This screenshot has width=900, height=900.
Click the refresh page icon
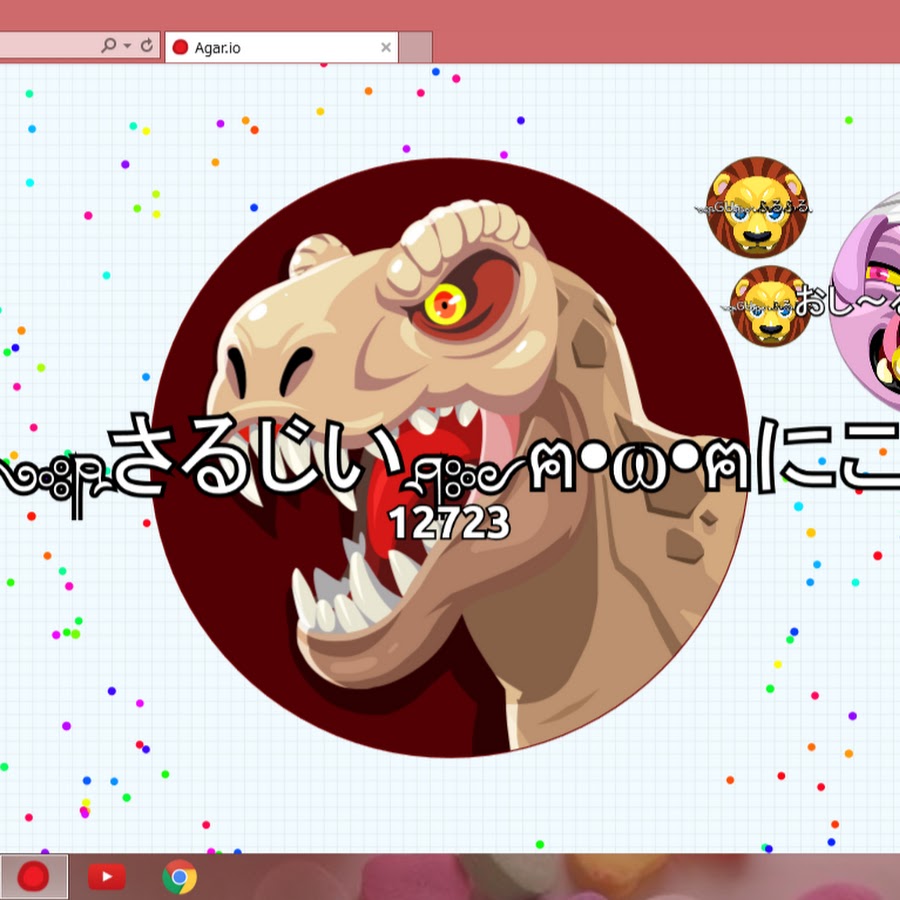tap(147, 45)
